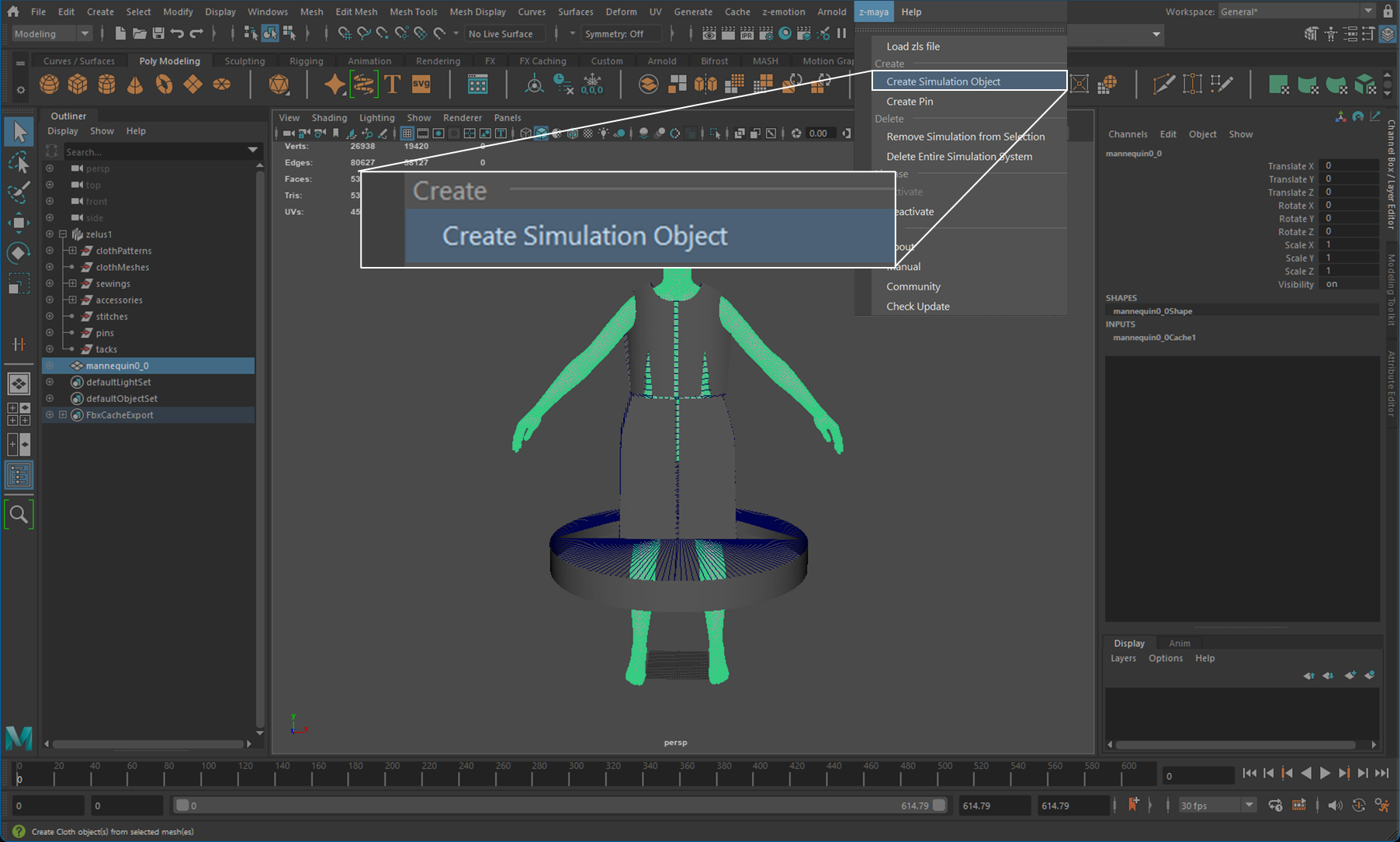Click the current frame field beside the timeline

1198,776
